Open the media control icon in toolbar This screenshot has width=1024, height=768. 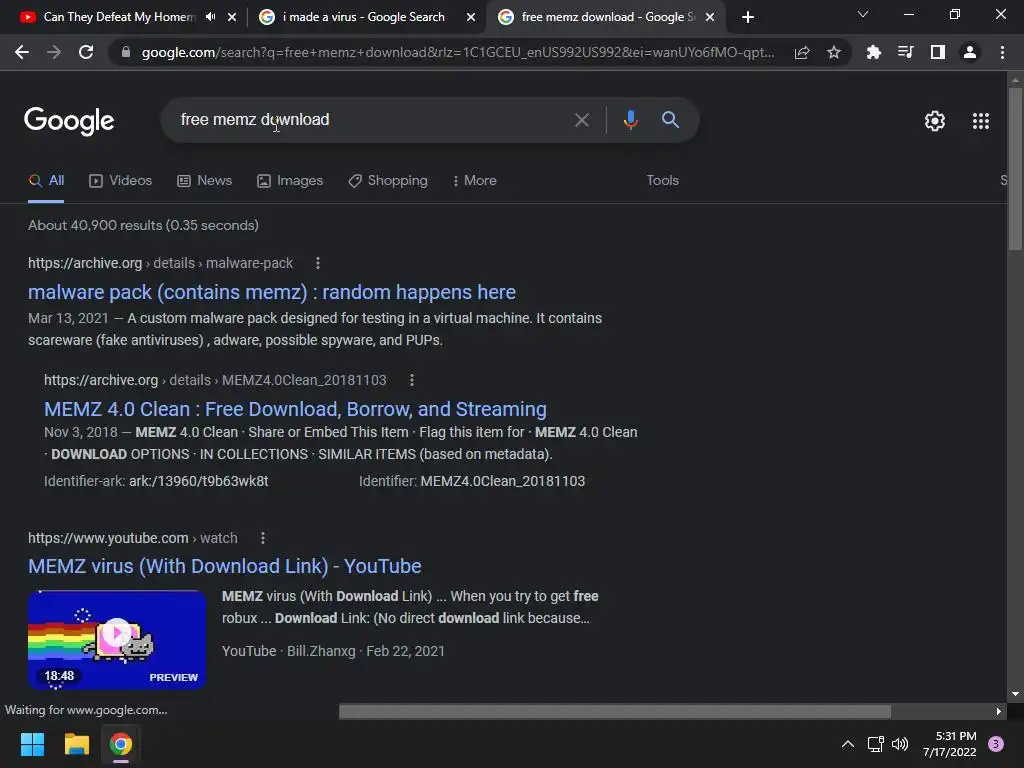point(905,52)
